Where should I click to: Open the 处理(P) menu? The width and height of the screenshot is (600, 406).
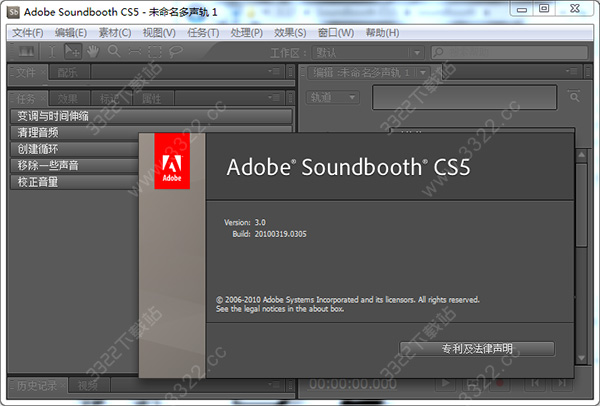(246, 33)
